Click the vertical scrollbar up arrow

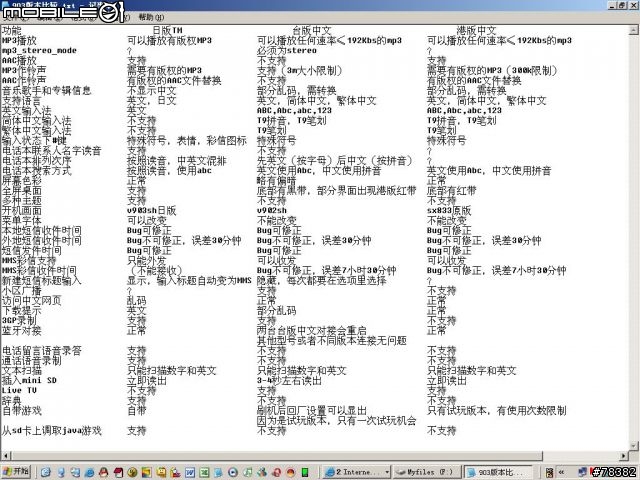pyautogui.click(x=633, y=30)
